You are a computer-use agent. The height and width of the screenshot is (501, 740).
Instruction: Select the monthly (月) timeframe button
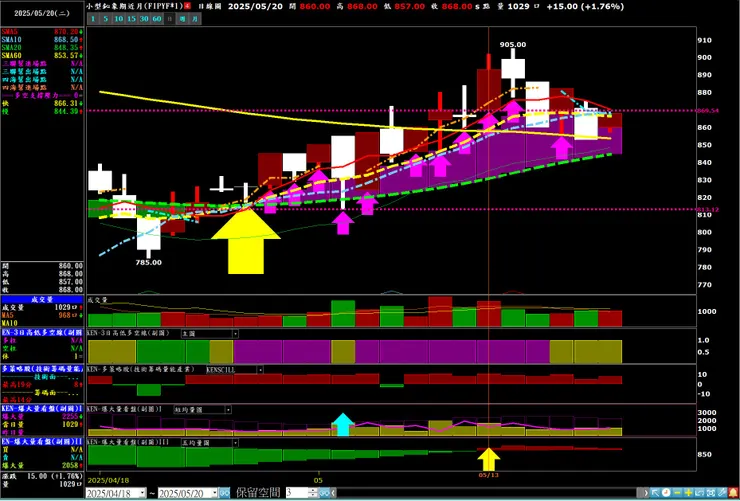195,19
